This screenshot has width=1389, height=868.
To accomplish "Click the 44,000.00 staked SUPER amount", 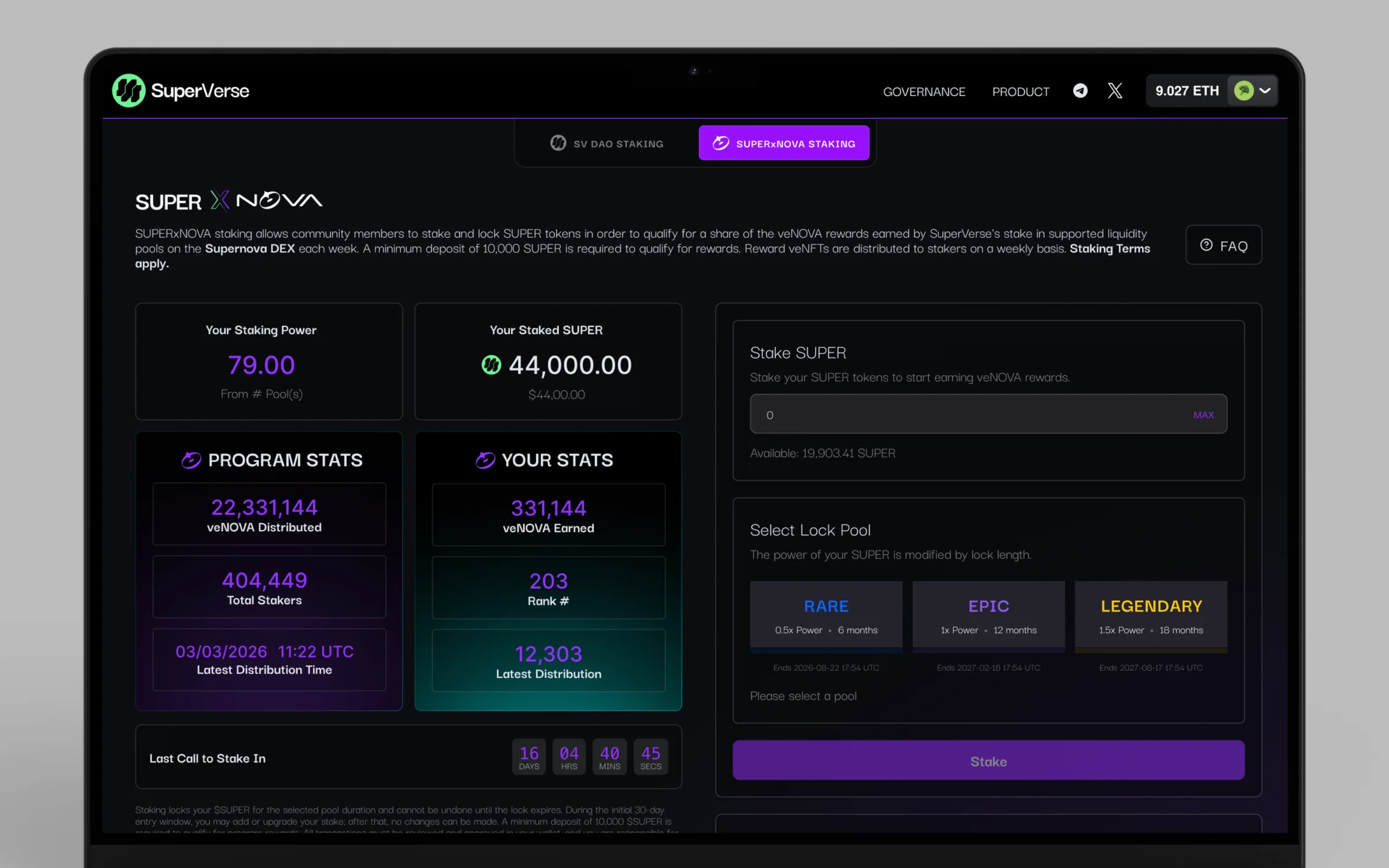I will (570, 365).
